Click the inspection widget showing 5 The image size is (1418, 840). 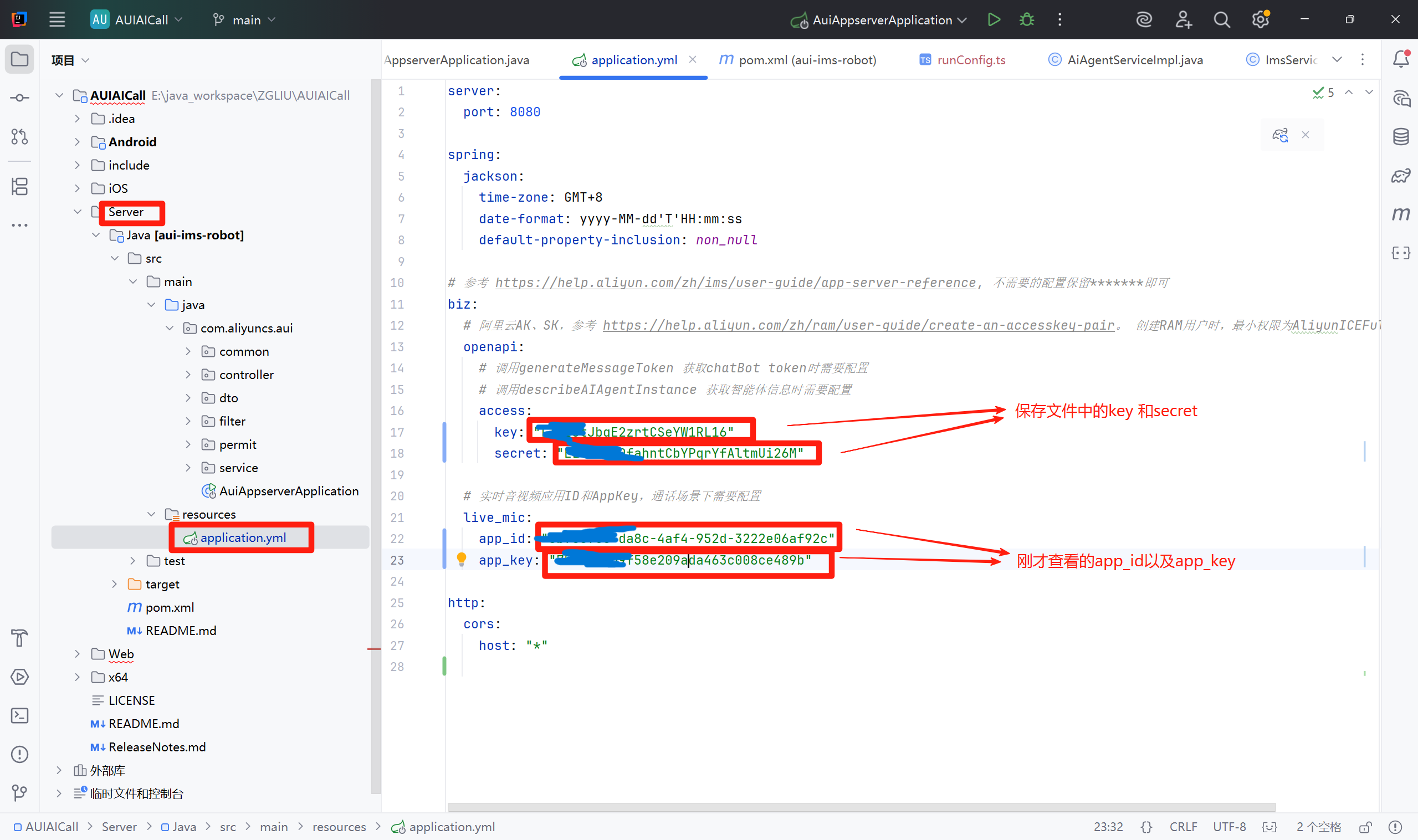(x=1323, y=93)
